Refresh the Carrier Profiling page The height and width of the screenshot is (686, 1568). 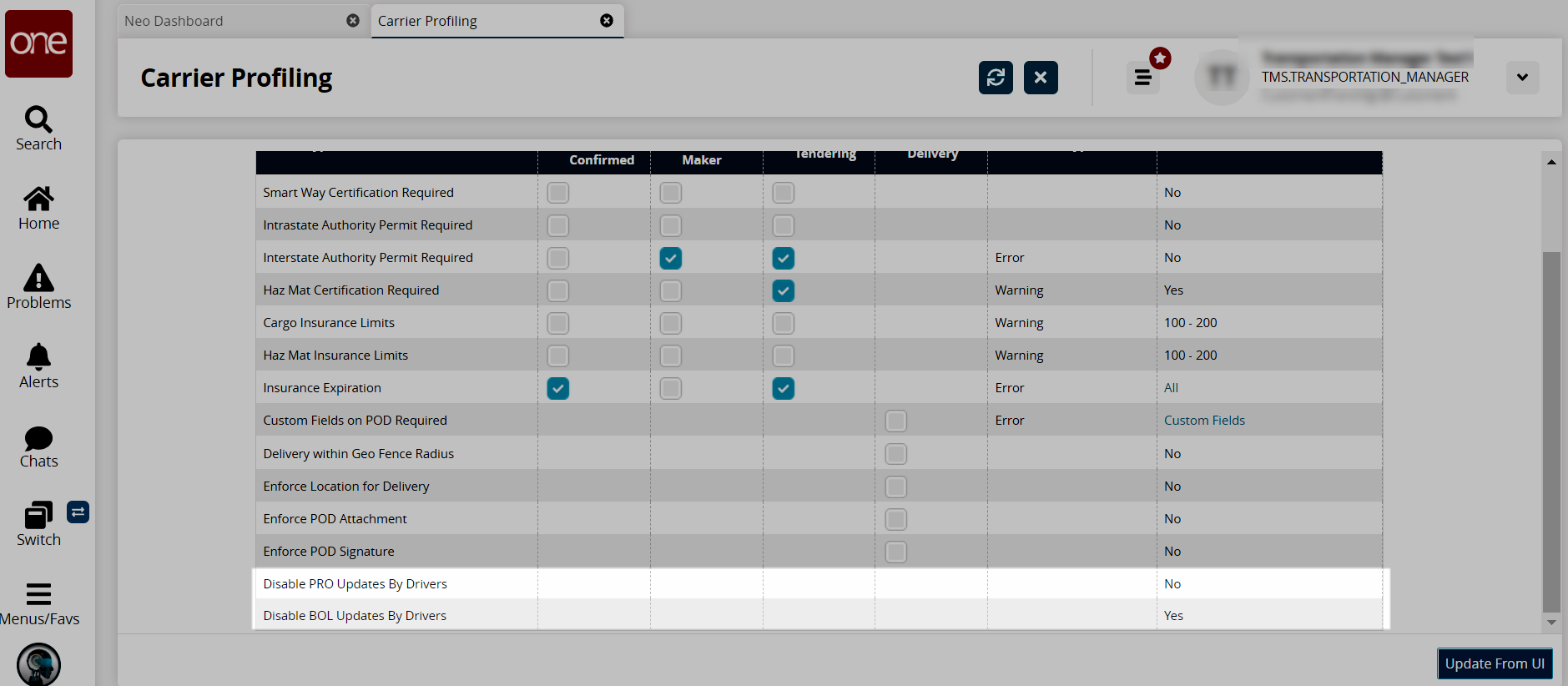click(996, 78)
